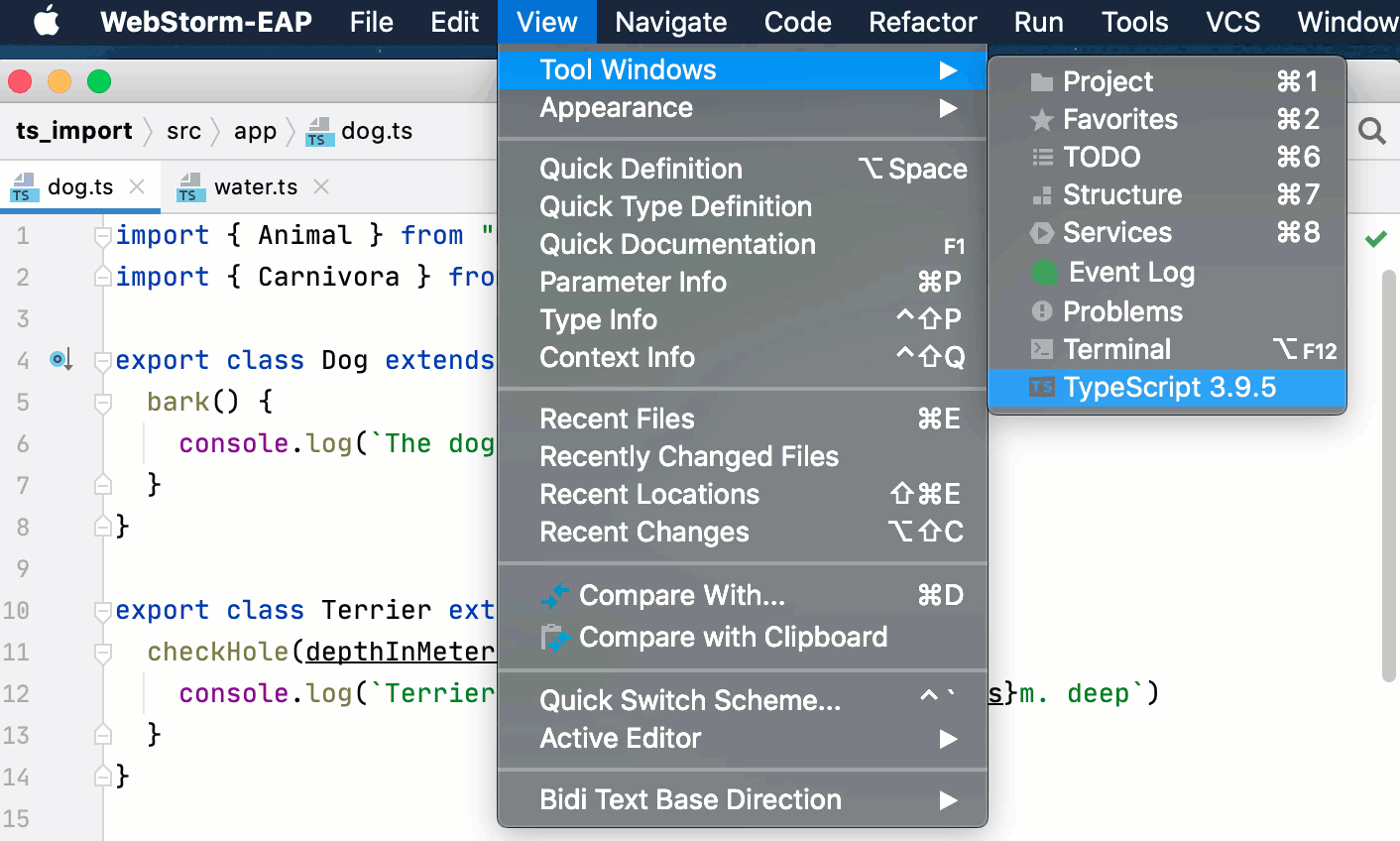Close the water.ts tab
Screen dimensions: 1400x841
[321, 186]
